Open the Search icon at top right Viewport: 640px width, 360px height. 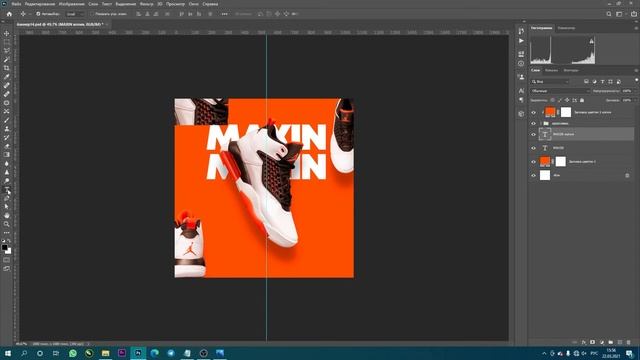click(x=609, y=14)
